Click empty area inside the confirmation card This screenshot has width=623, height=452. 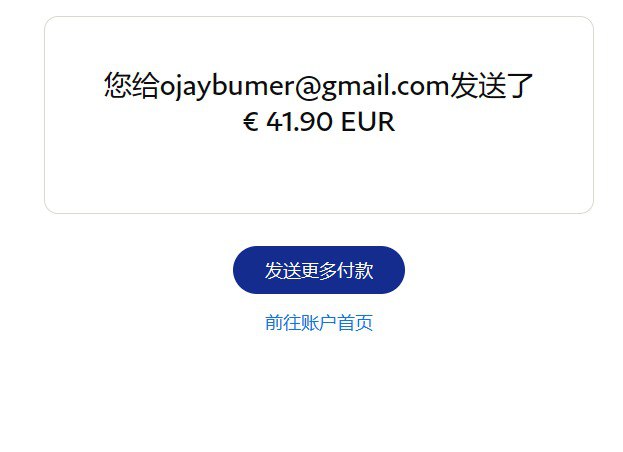point(319,175)
